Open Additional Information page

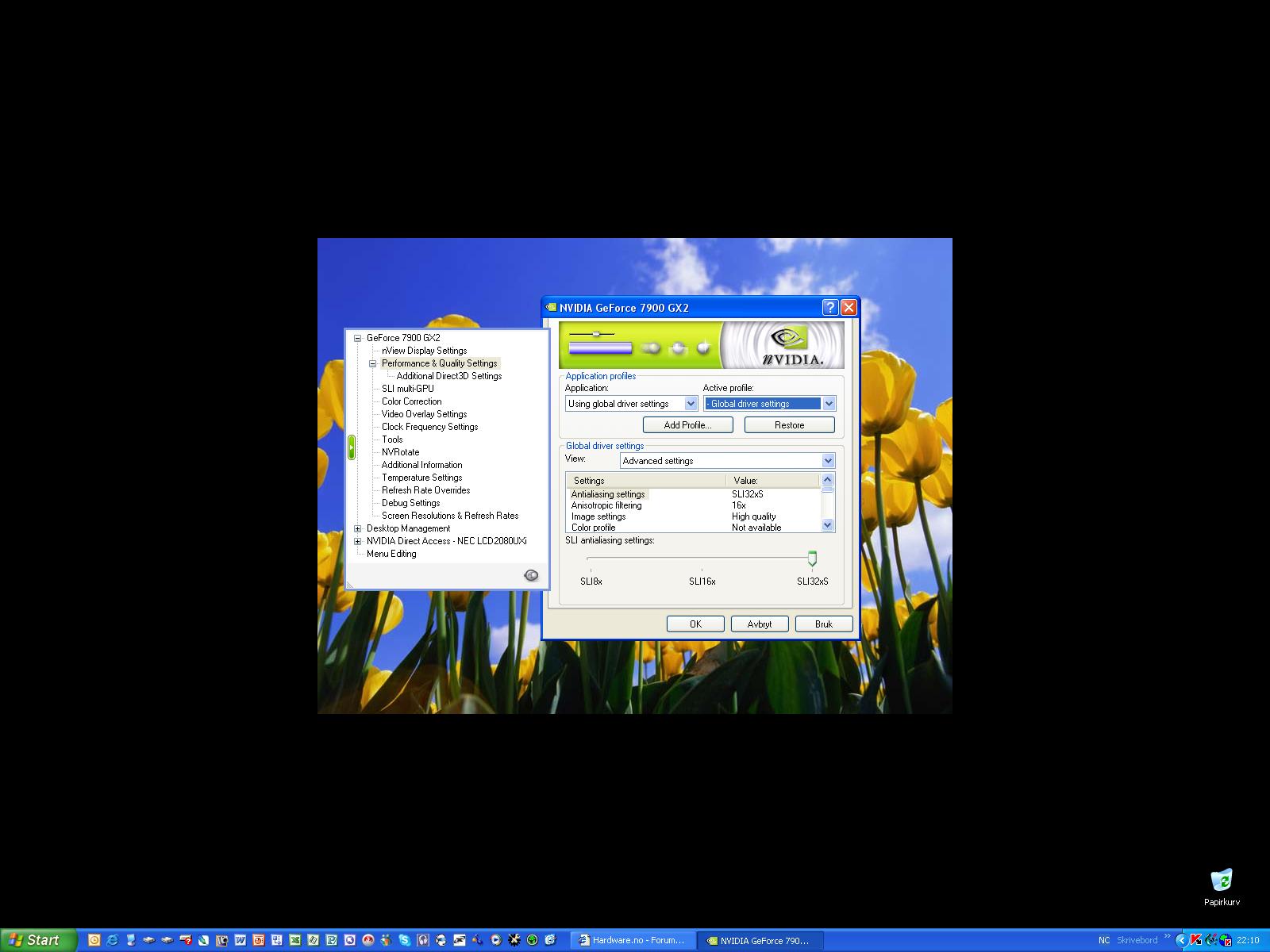click(x=421, y=465)
